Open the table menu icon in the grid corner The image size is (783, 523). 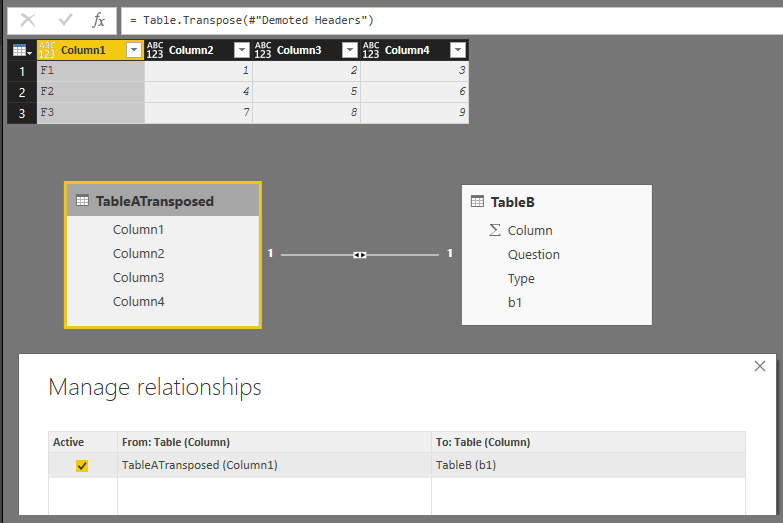(22, 50)
